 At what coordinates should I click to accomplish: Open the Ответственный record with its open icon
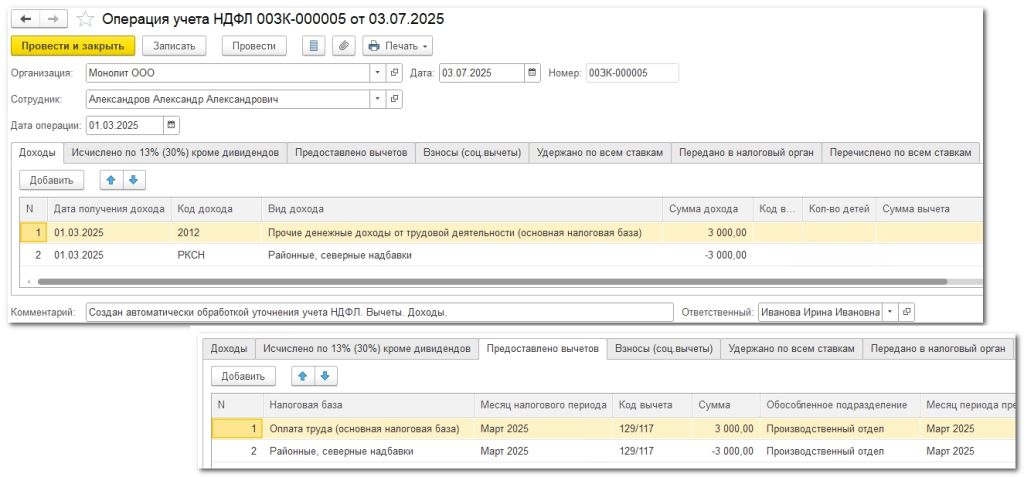pyautogui.click(x=906, y=312)
